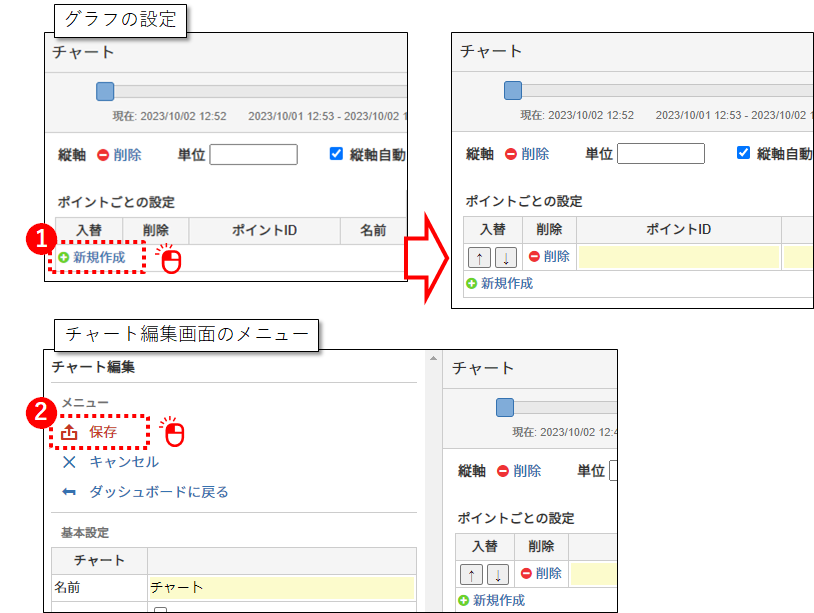
Task: Click ポイントID column header in top-left table
Action: (264, 230)
